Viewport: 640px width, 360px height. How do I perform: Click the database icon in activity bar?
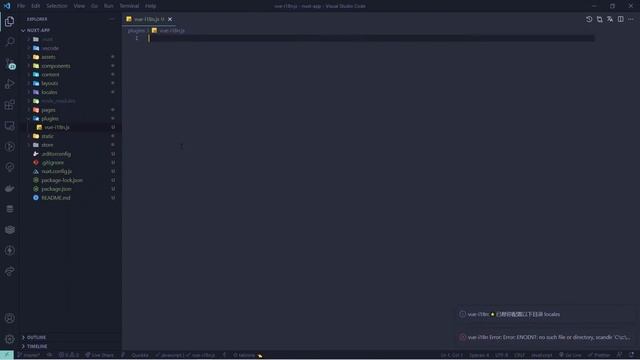[9, 209]
